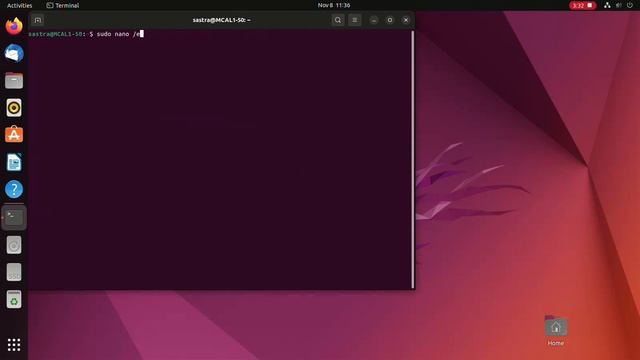Open the Trash from the dock
This screenshot has width=640, height=360.
(x=14, y=300)
